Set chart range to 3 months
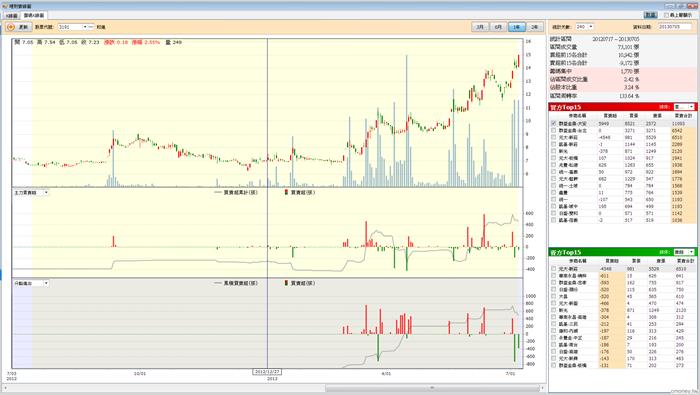Screen dimensions: 700x395 (x=480, y=27)
